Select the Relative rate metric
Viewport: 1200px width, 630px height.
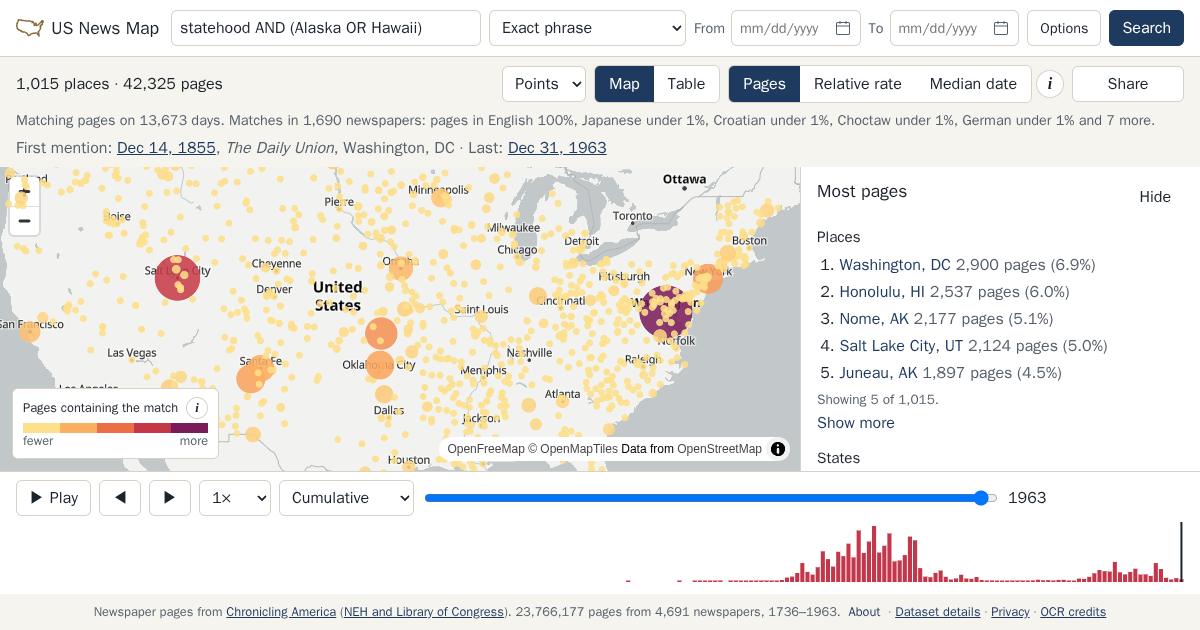tap(858, 84)
